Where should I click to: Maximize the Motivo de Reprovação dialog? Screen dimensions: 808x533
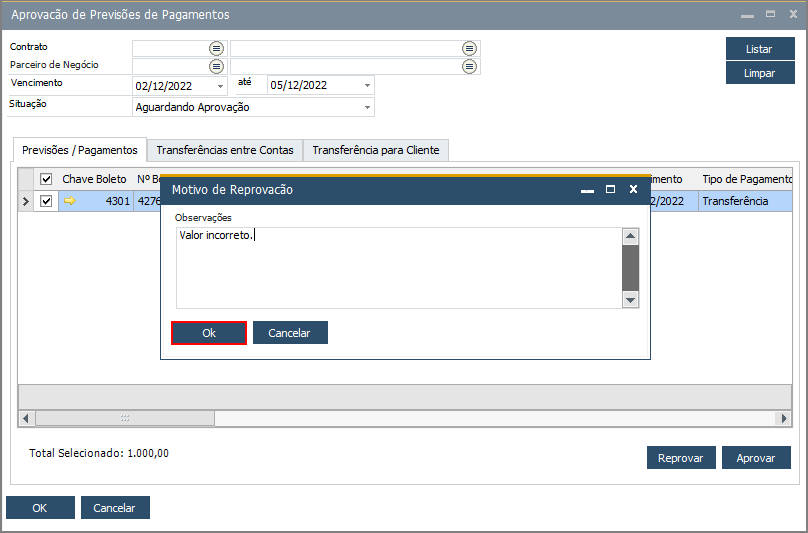coord(610,189)
